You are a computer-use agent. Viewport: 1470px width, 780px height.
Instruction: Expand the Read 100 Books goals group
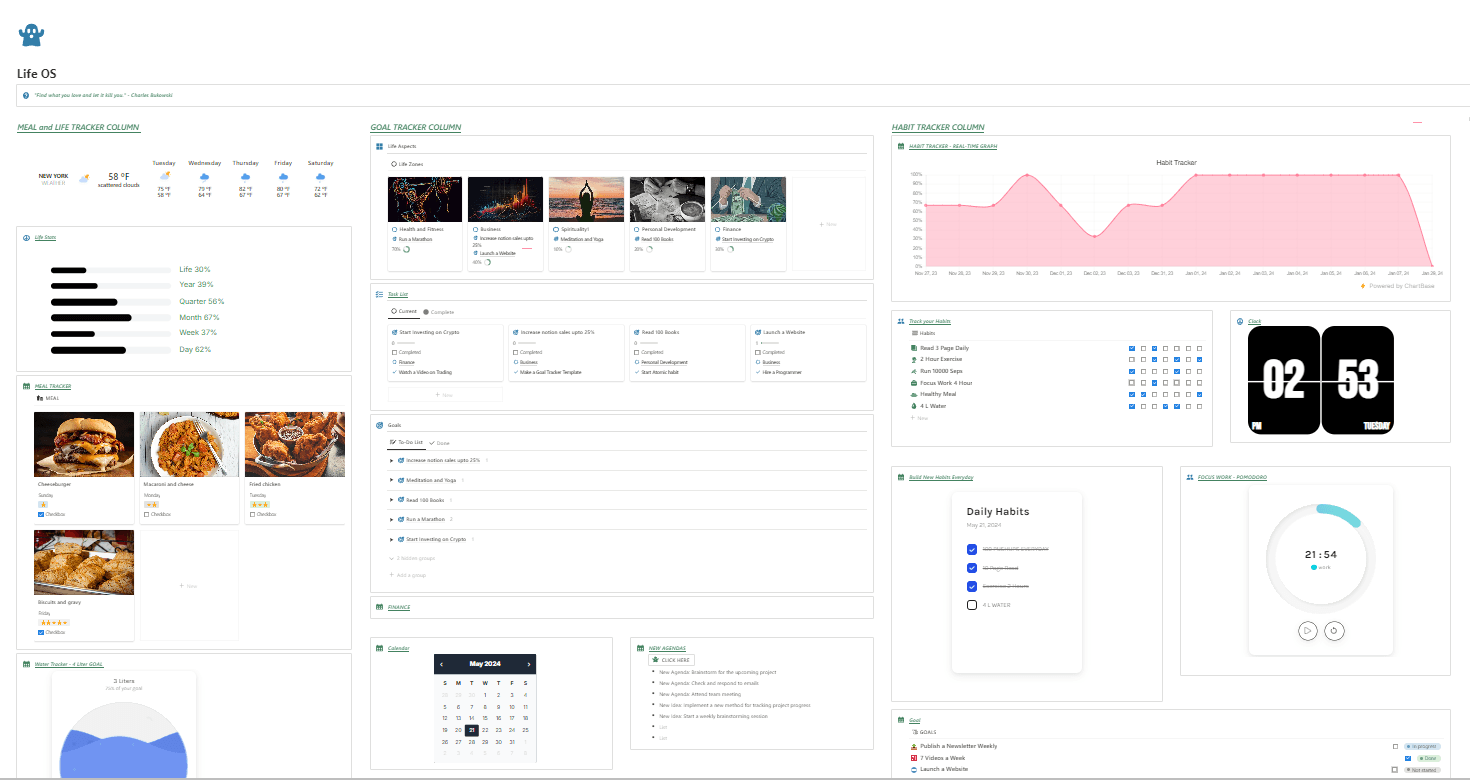[x=392, y=499]
